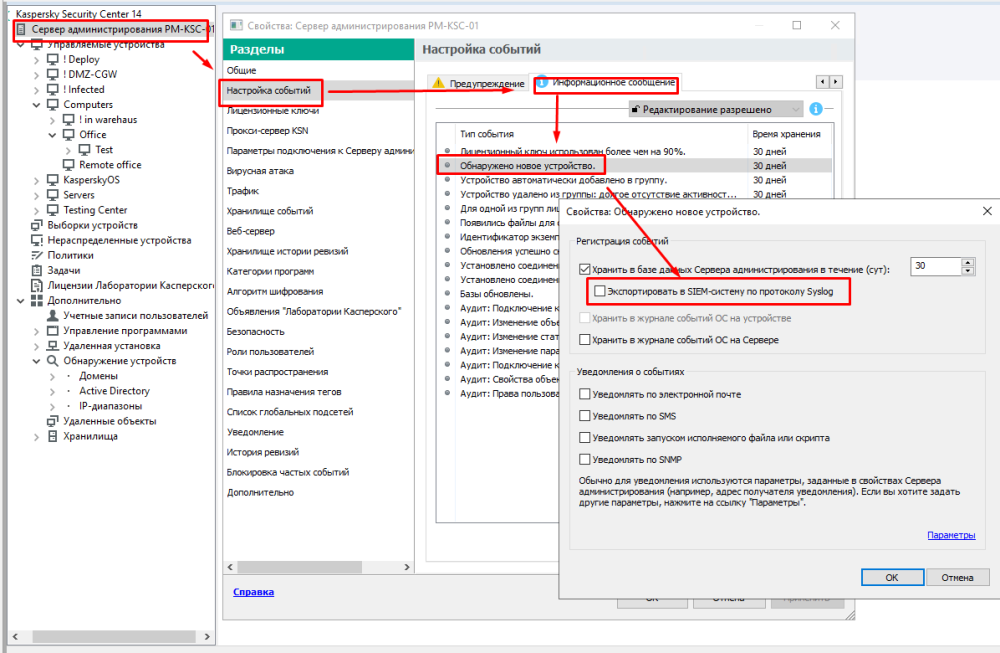Image resolution: width=1000 pixels, height=653 pixels.
Task: Enable Экспортировать в SIEM-систему по протоколу Syslog
Action: (x=599, y=291)
